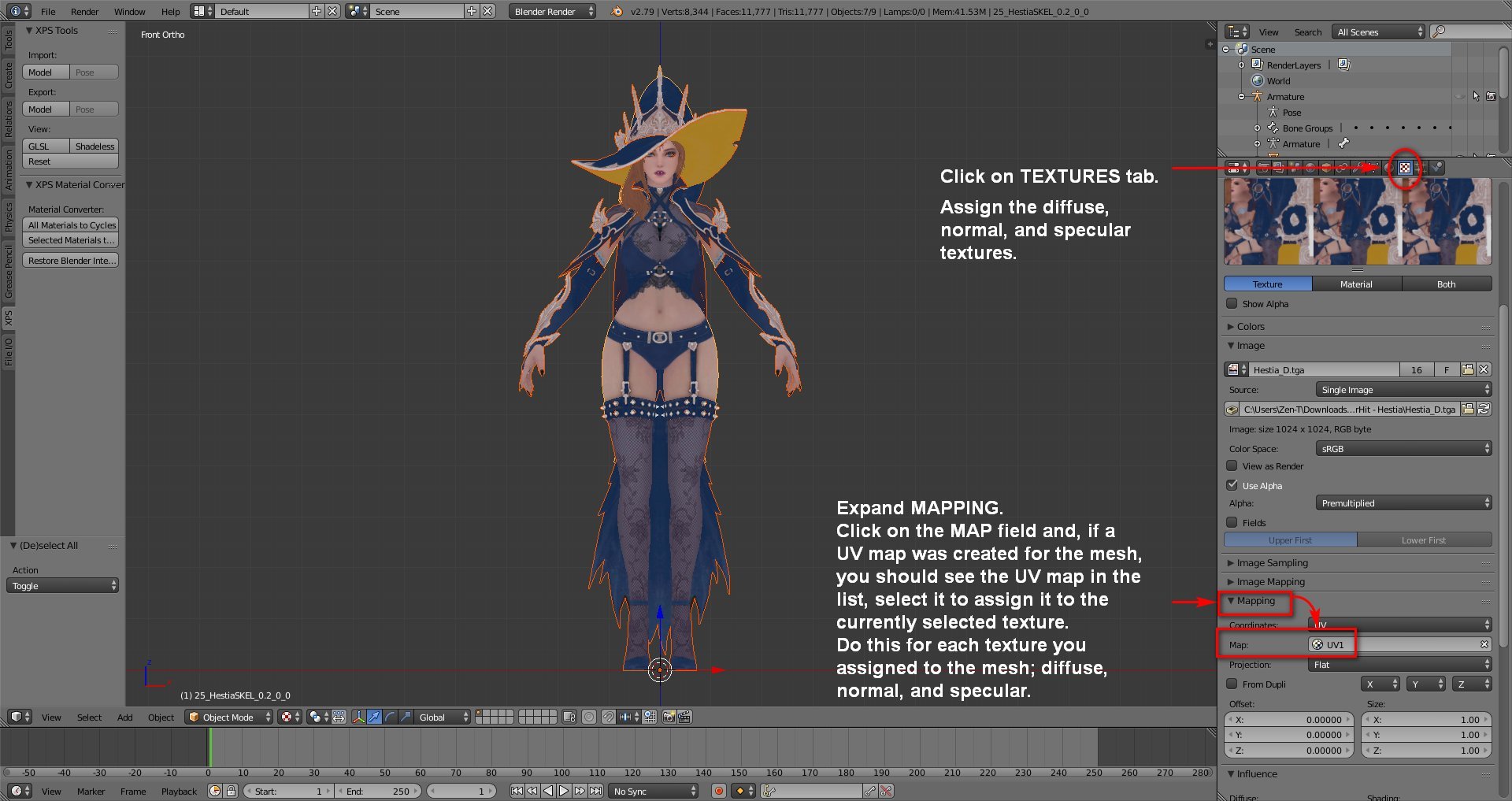The height and width of the screenshot is (801, 1512).
Task: Select the Upper First field option
Action: 1290,540
